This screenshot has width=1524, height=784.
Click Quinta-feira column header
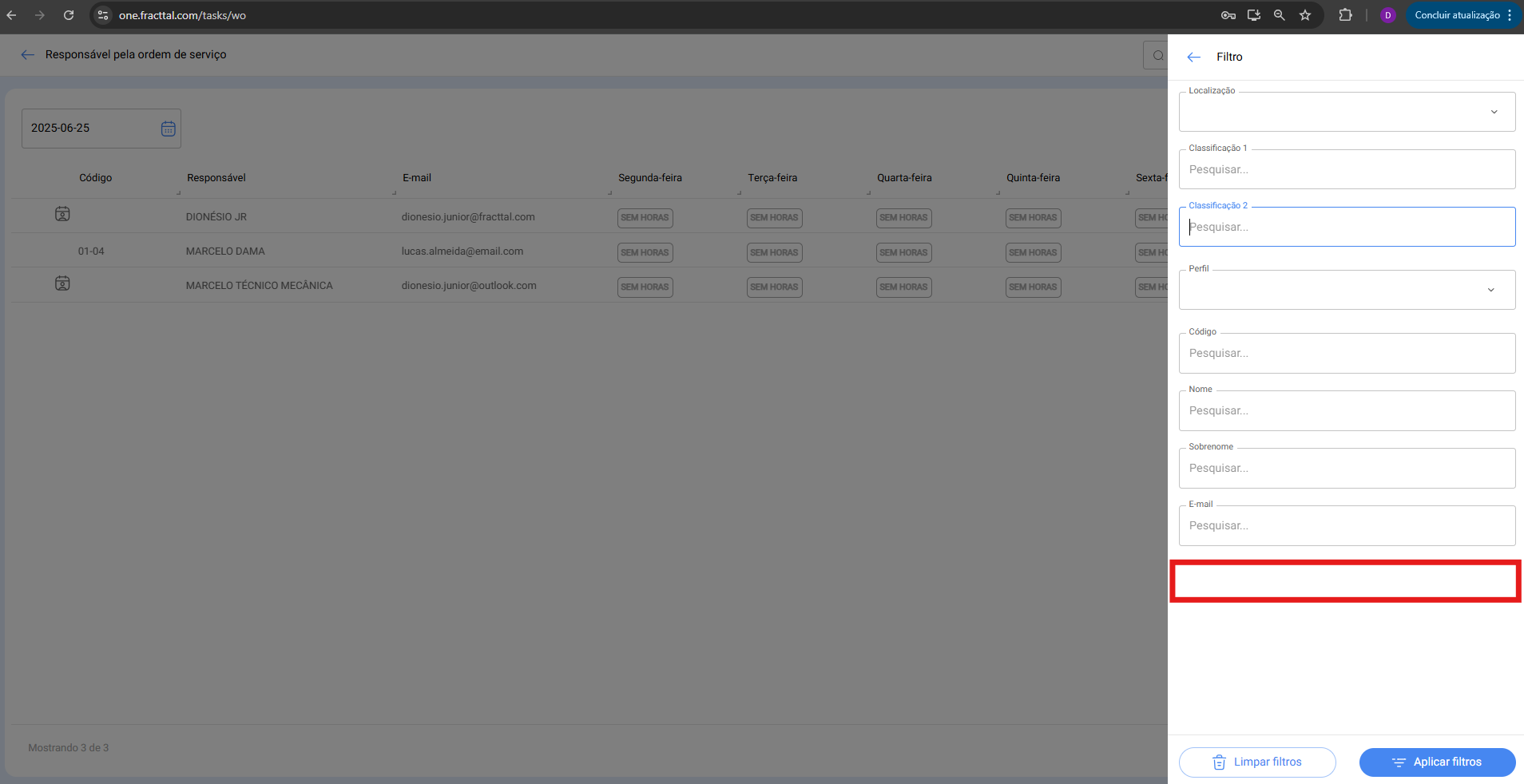coord(1033,178)
